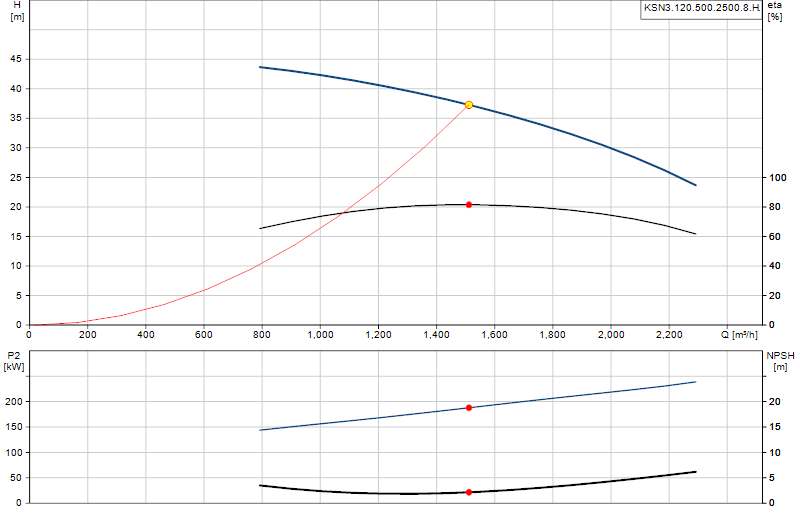This screenshot has width=800, height=520.
Task: Click the 2,000 tick on the Q axis
Action: pyautogui.click(x=611, y=335)
